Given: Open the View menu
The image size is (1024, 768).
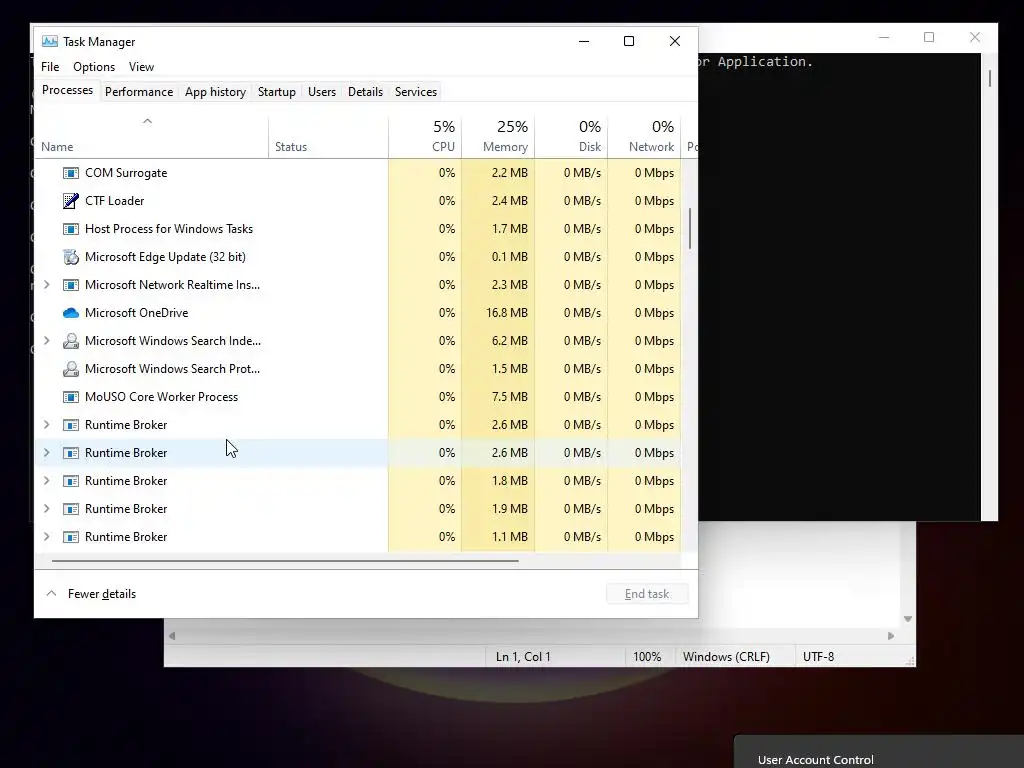Looking at the screenshot, I should [x=141, y=67].
